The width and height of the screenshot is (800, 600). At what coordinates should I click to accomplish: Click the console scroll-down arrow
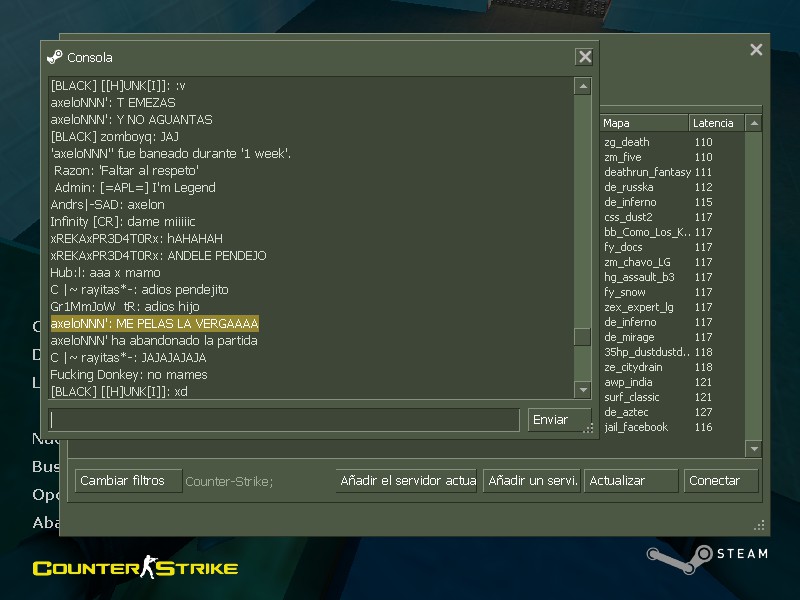(x=582, y=390)
